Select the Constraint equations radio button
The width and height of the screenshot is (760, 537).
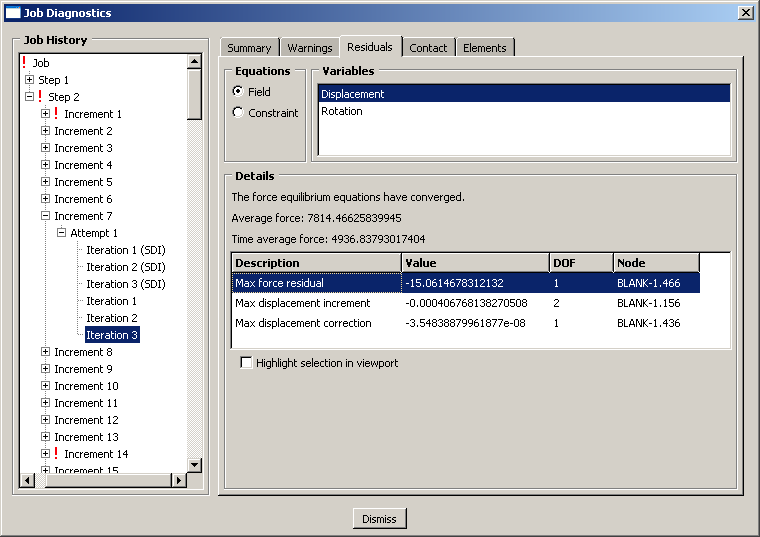[238, 113]
